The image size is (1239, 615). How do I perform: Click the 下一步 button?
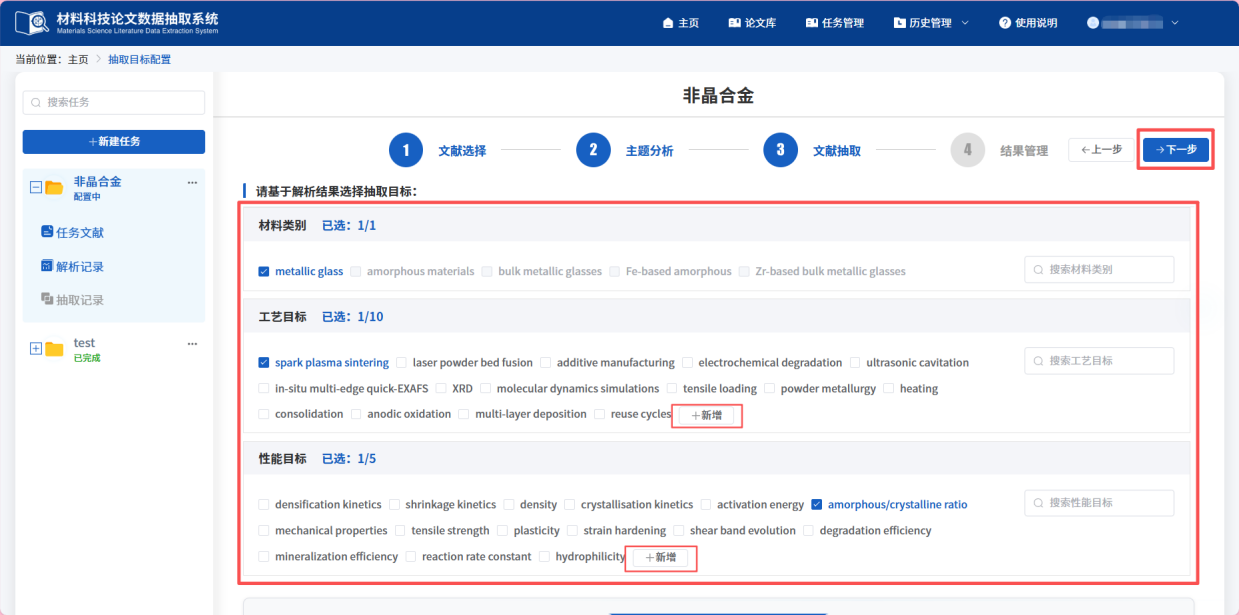coord(1176,149)
